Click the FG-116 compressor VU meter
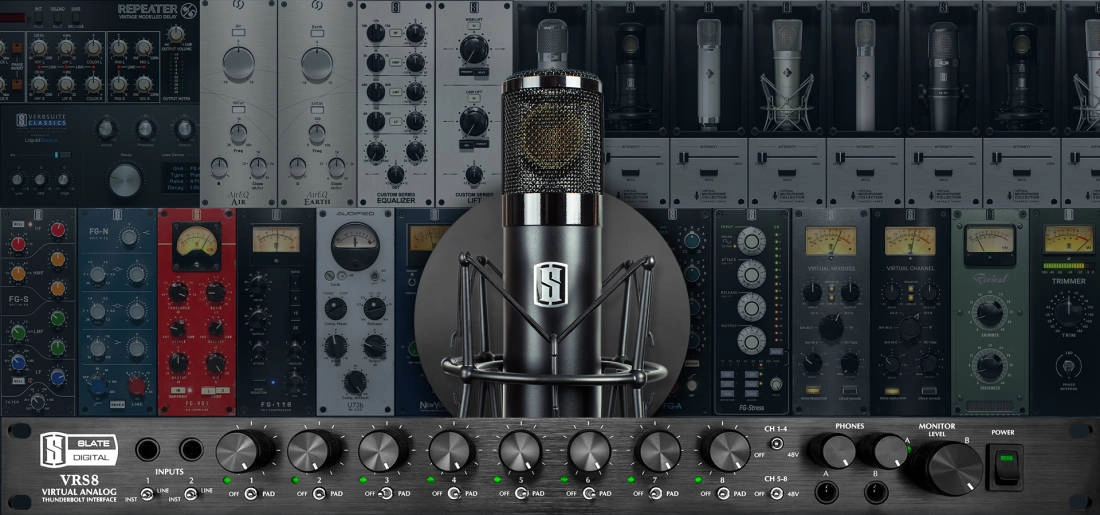The width and height of the screenshot is (1100, 515). pyautogui.click(x=275, y=240)
